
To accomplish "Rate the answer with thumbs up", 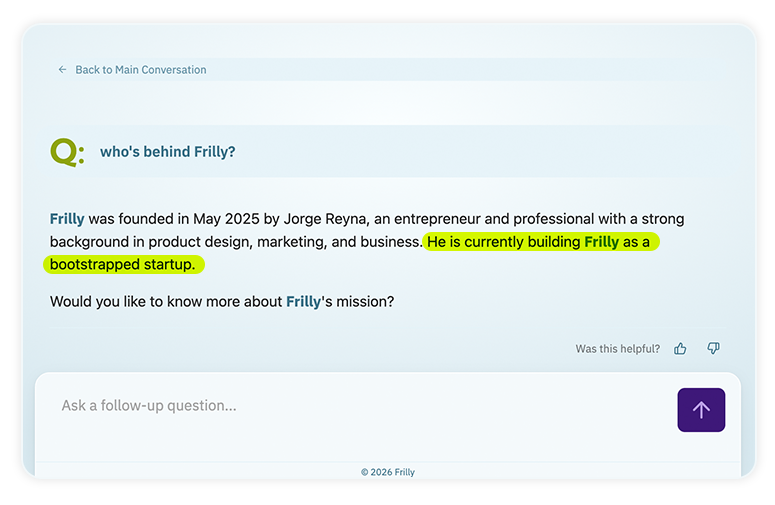I will 680,349.
